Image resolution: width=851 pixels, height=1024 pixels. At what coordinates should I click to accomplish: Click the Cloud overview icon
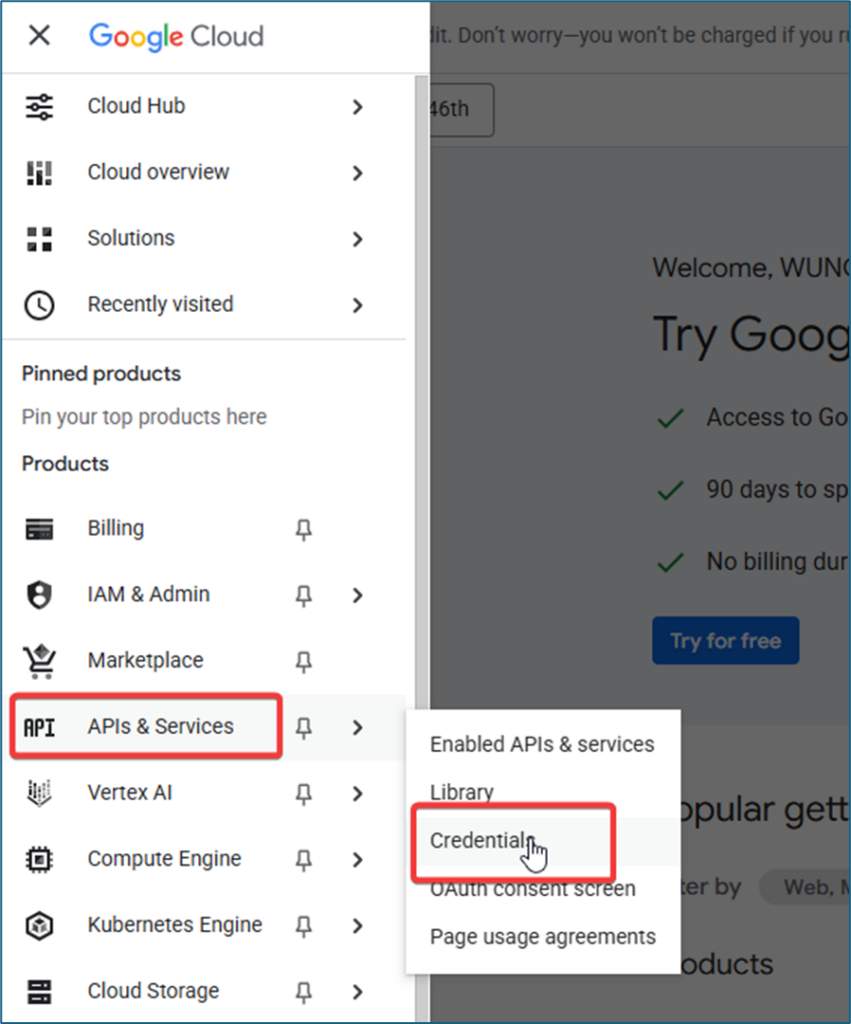[x=39, y=173]
